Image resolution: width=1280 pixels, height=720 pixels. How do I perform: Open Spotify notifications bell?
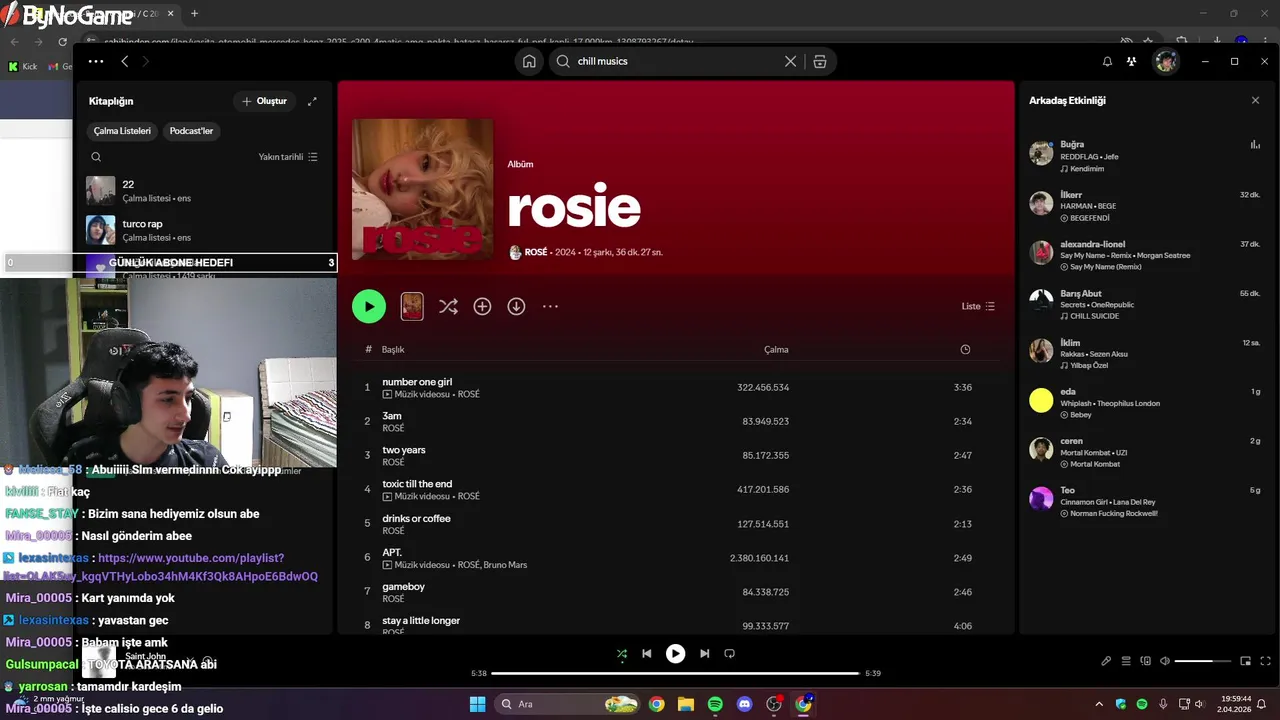(1107, 61)
